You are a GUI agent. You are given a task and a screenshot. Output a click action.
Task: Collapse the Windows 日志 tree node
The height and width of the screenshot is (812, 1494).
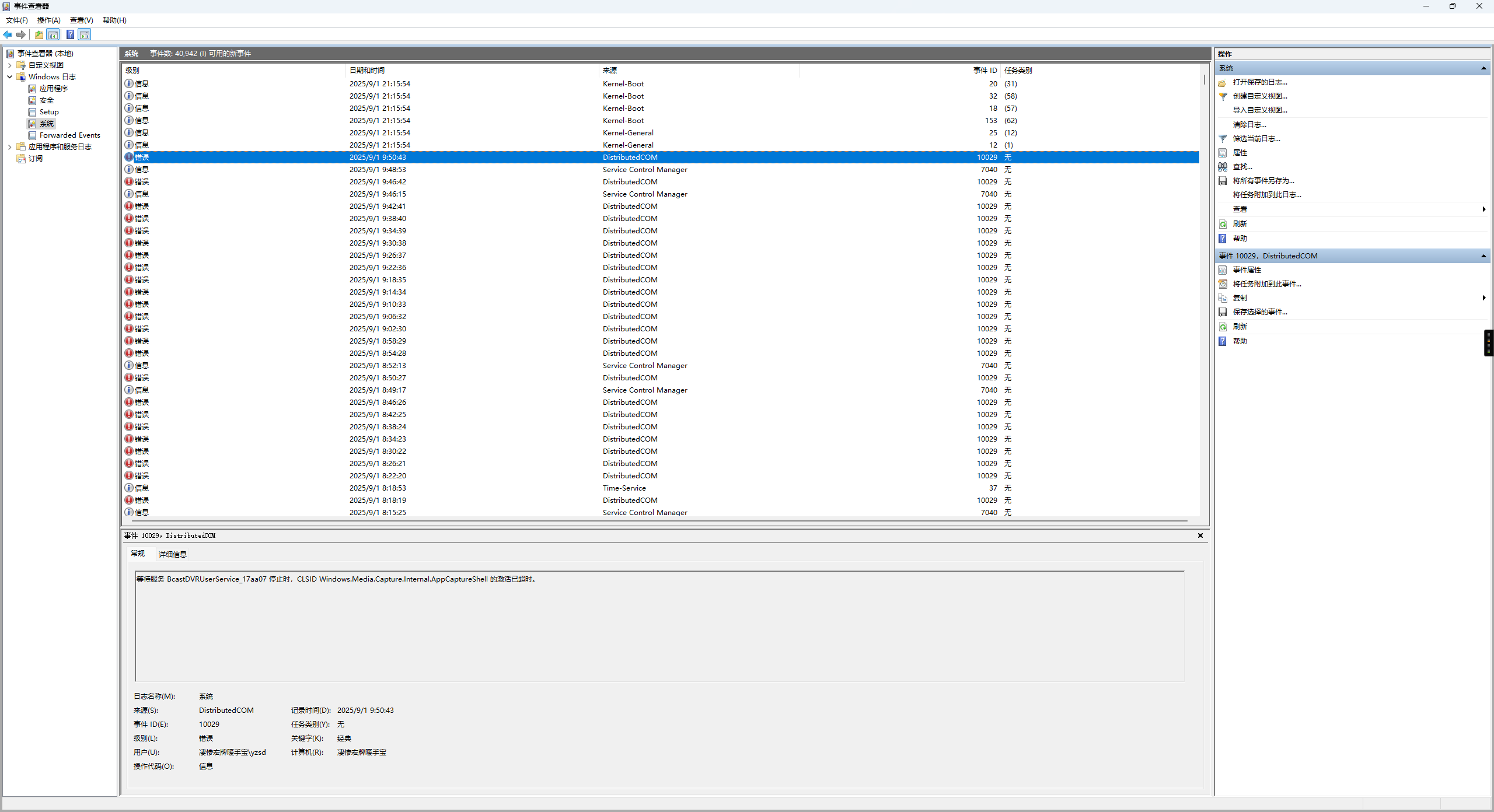pyautogui.click(x=9, y=77)
